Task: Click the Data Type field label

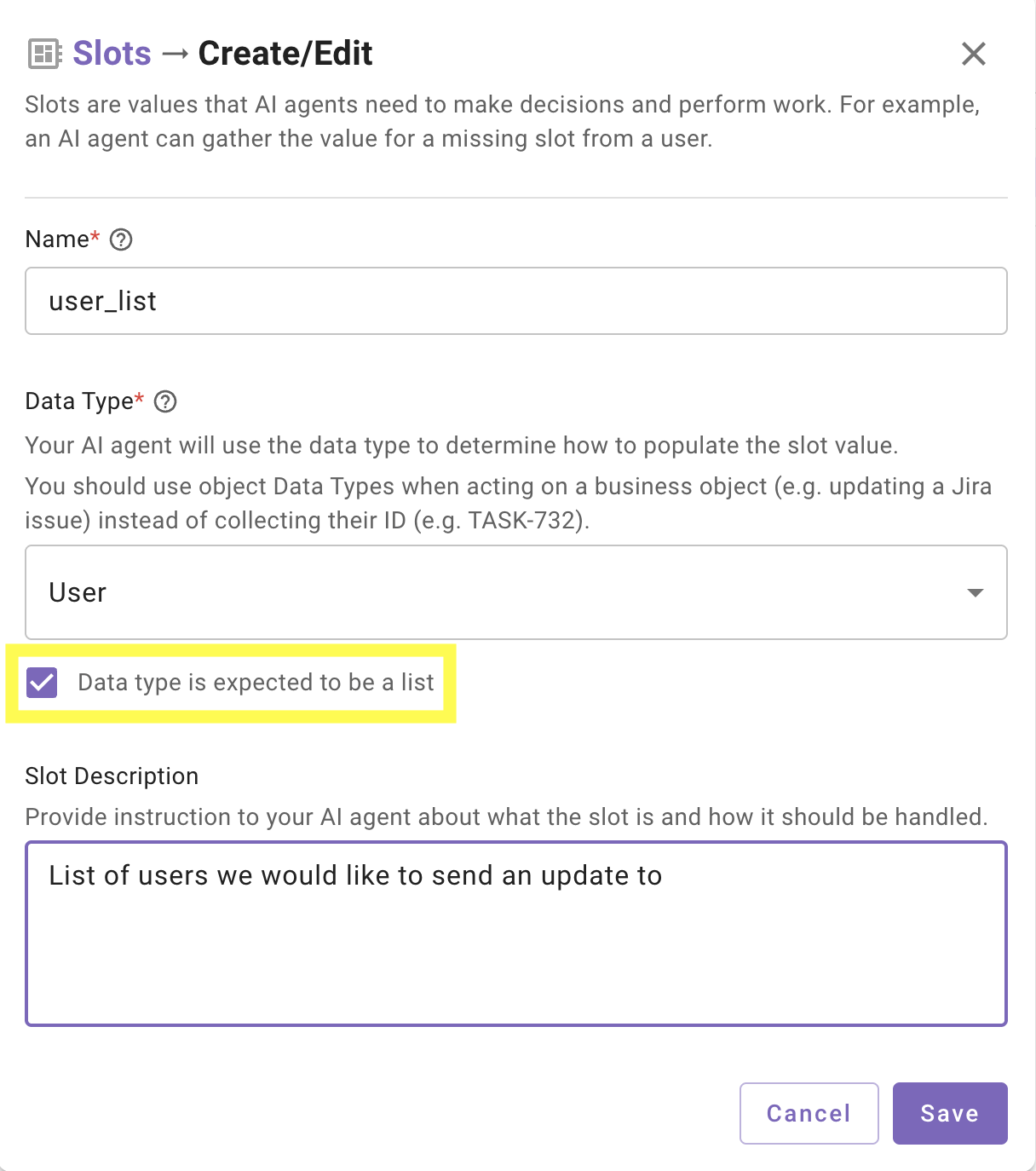Action: [x=79, y=401]
